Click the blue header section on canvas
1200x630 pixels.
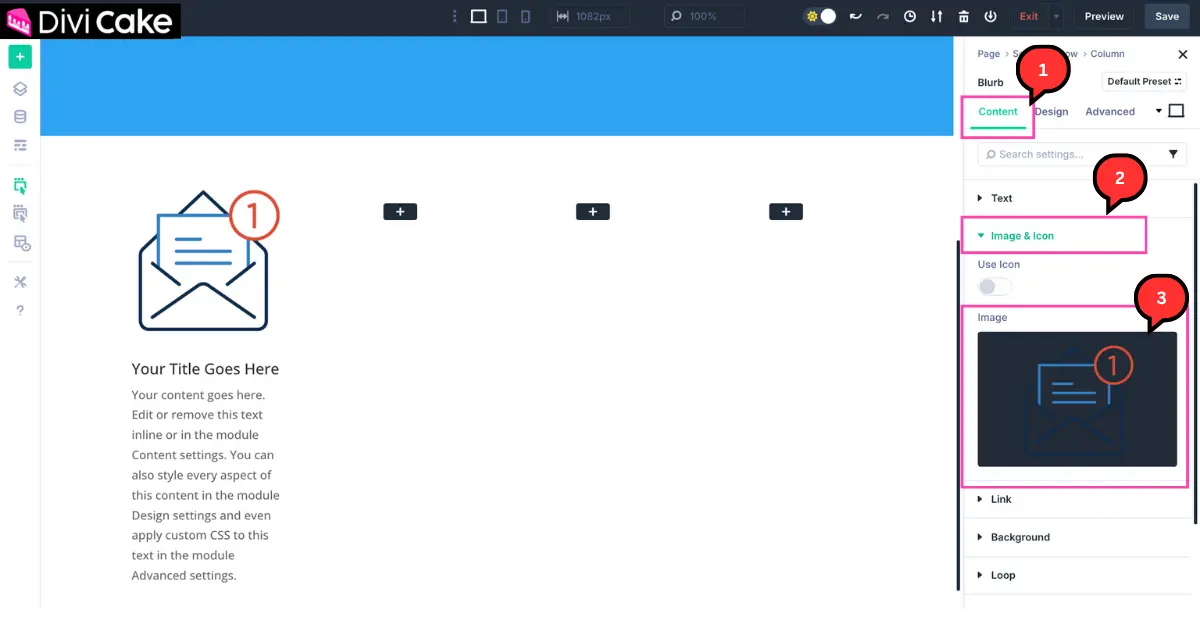497,86
